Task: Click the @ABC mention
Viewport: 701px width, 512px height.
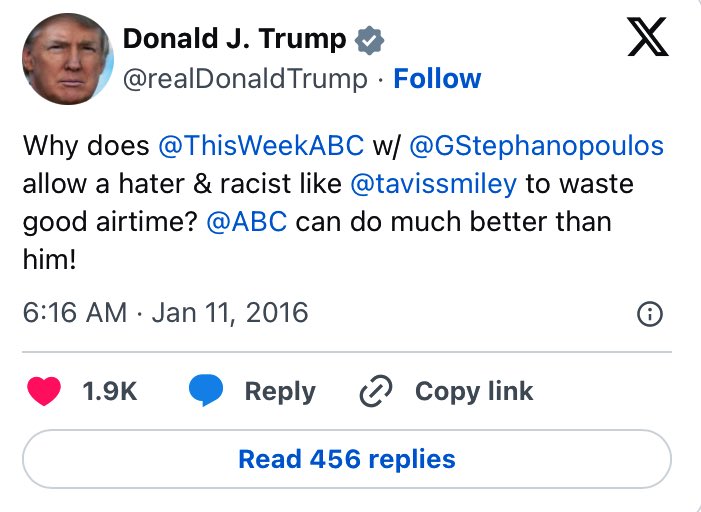Action: (246, 222)
